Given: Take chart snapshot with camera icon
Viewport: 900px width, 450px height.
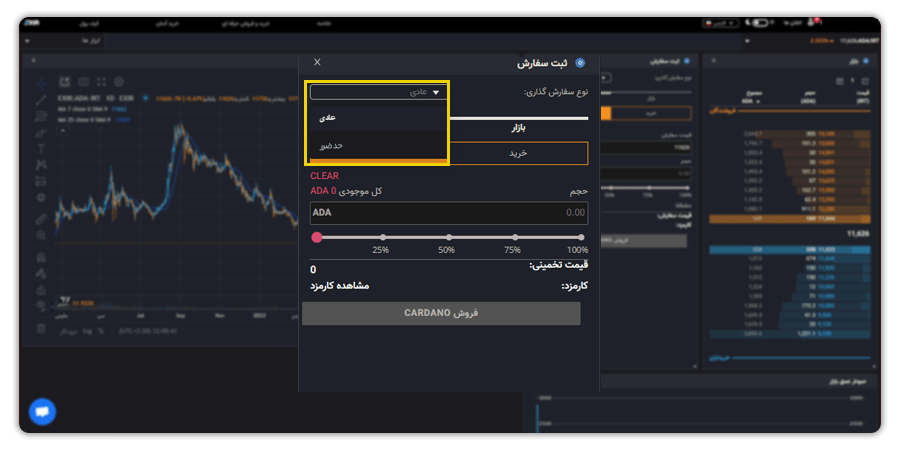Looking at the screenshot, I should point(83,82).
